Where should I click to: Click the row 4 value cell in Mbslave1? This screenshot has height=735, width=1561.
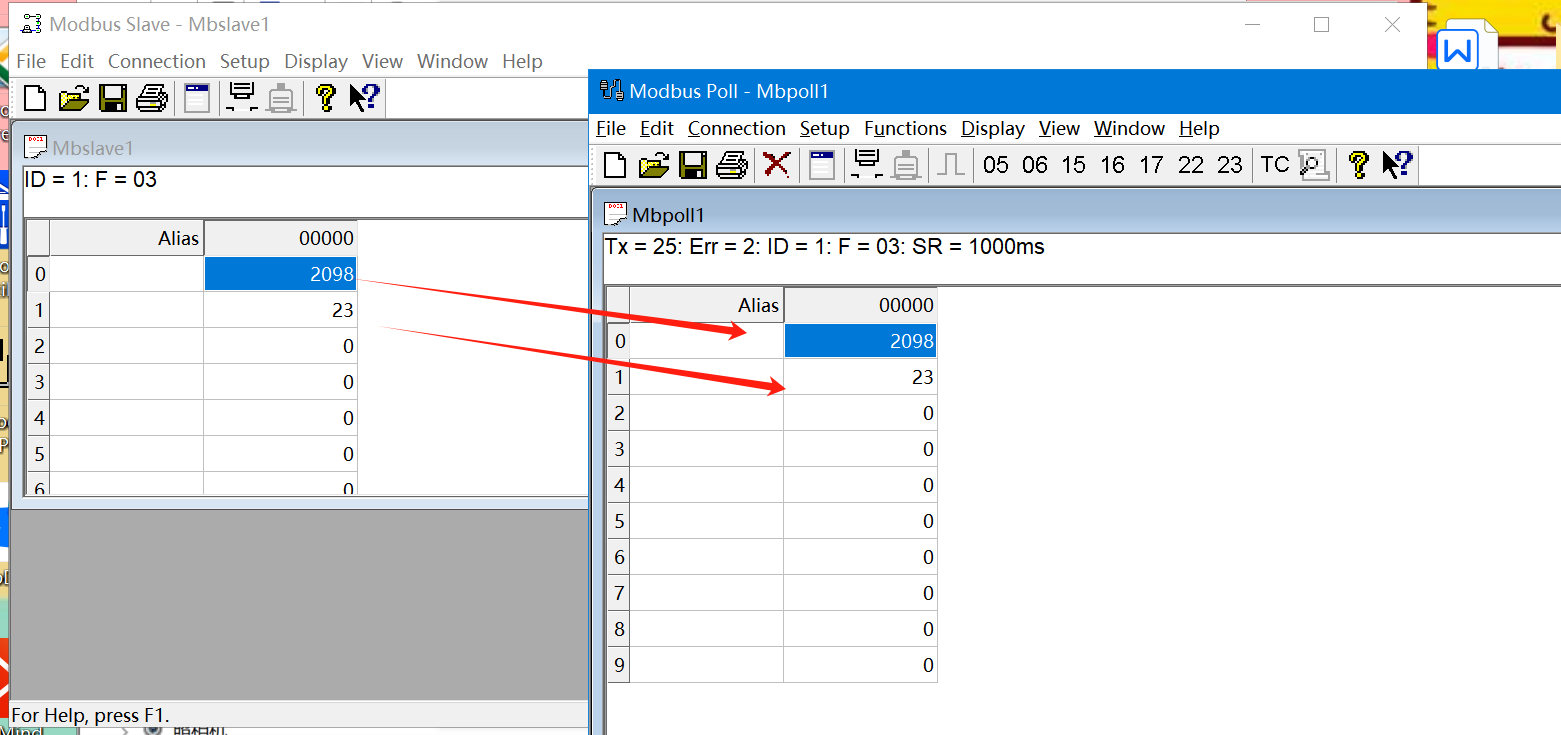pos(280,418)
